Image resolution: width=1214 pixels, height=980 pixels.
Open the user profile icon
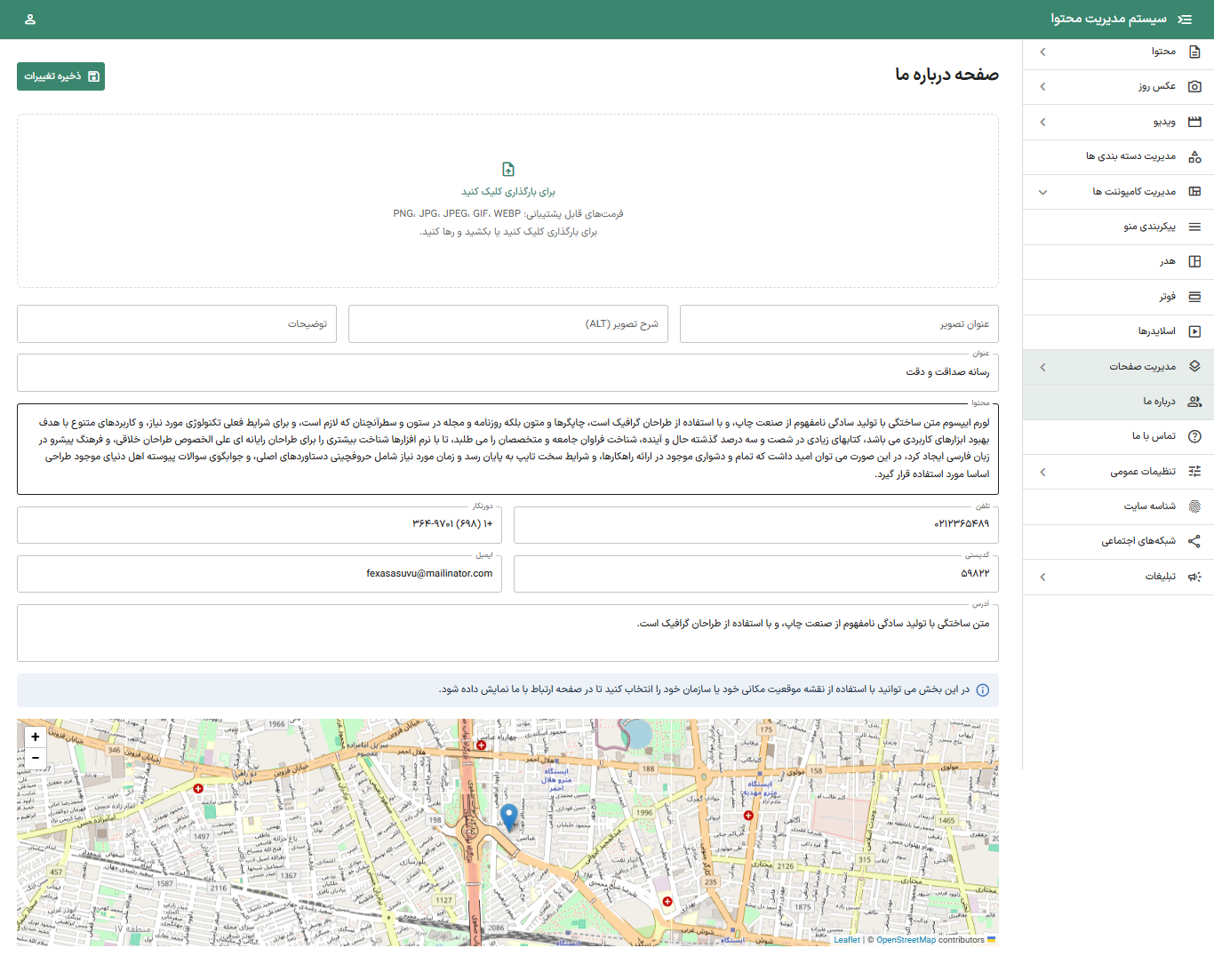pos(31,19)
